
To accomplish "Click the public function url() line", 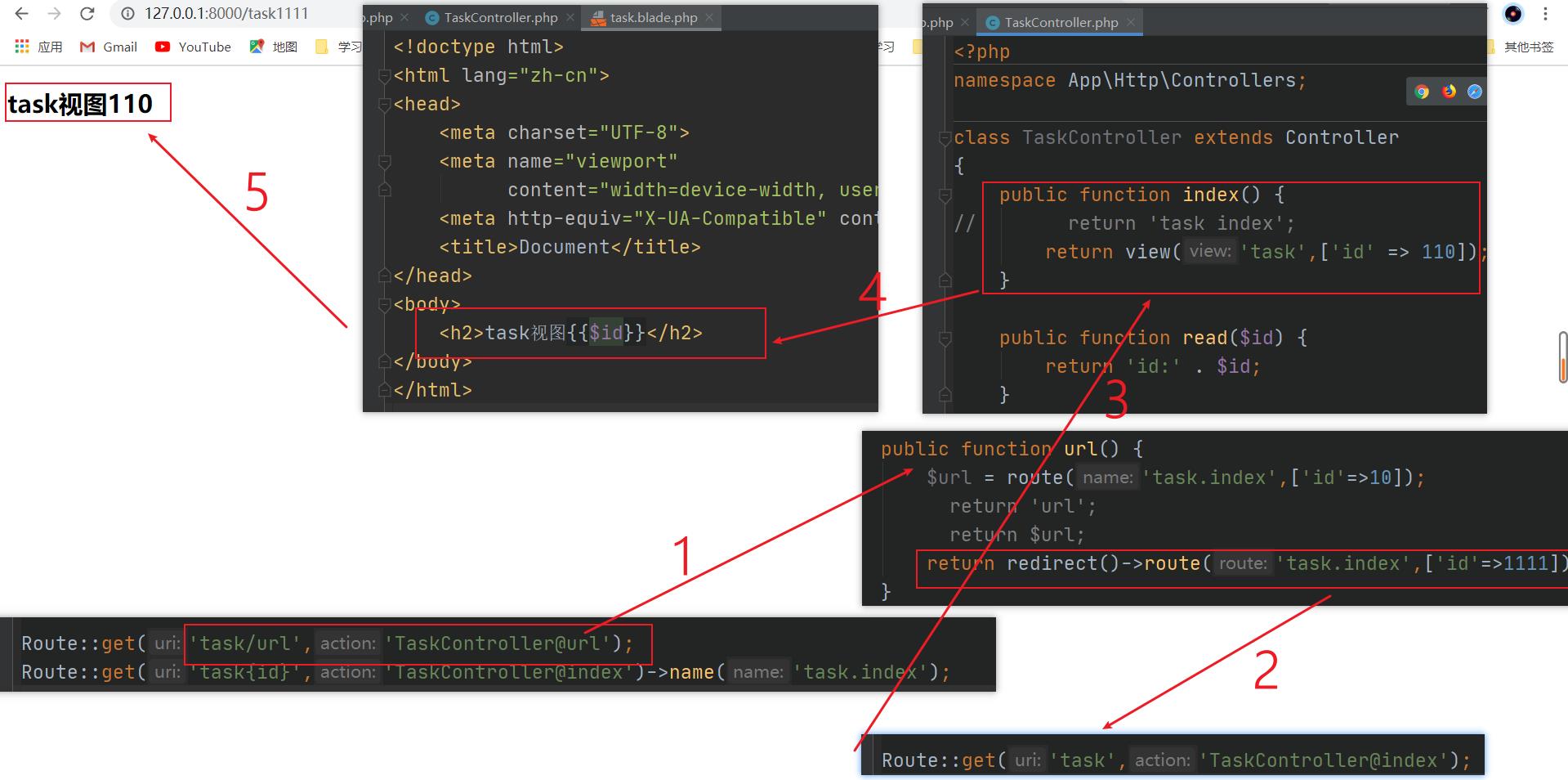I will click(x=1012, y=449).
